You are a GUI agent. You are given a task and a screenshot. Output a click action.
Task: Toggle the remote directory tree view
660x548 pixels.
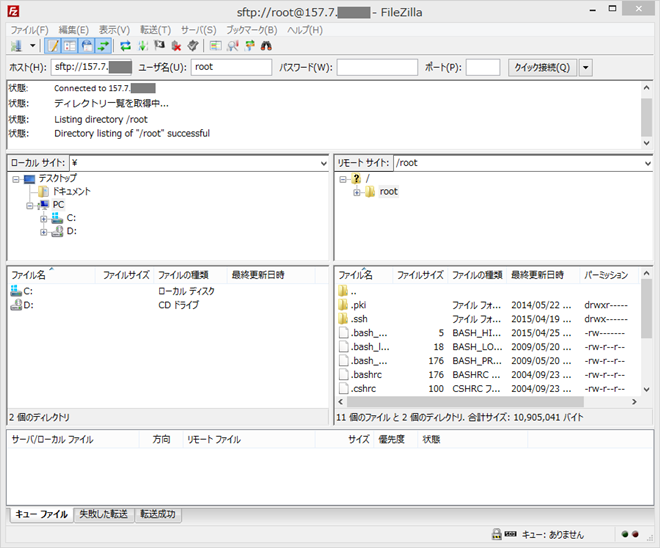87,45
